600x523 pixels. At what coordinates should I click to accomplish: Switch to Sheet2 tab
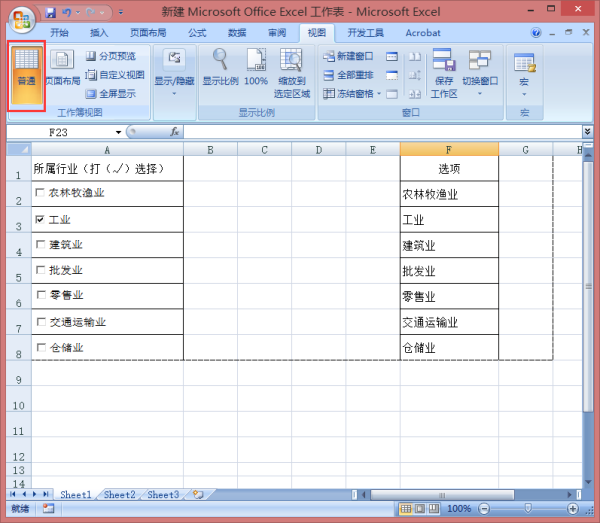tap(119, 495)
